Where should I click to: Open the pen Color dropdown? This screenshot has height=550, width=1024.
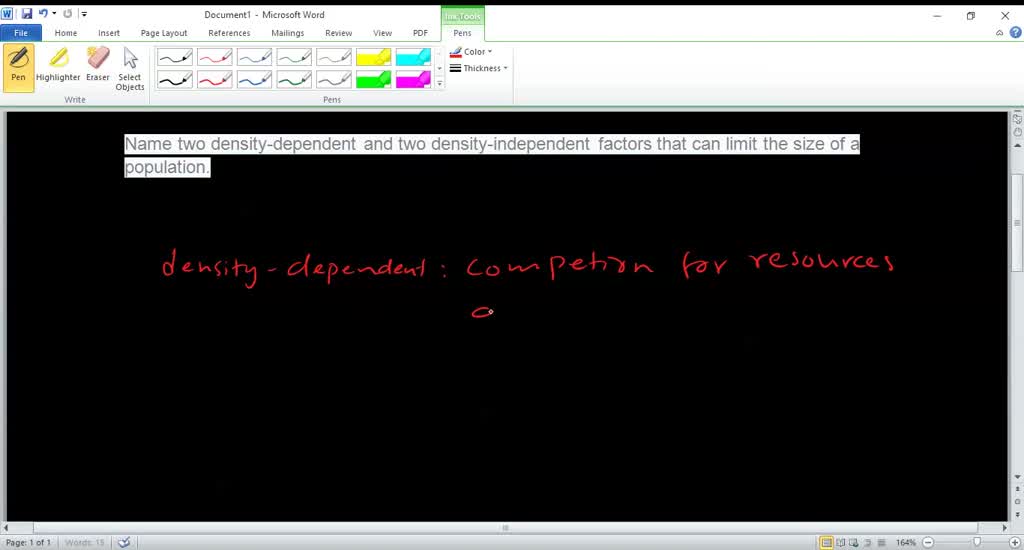pos(471,52)
